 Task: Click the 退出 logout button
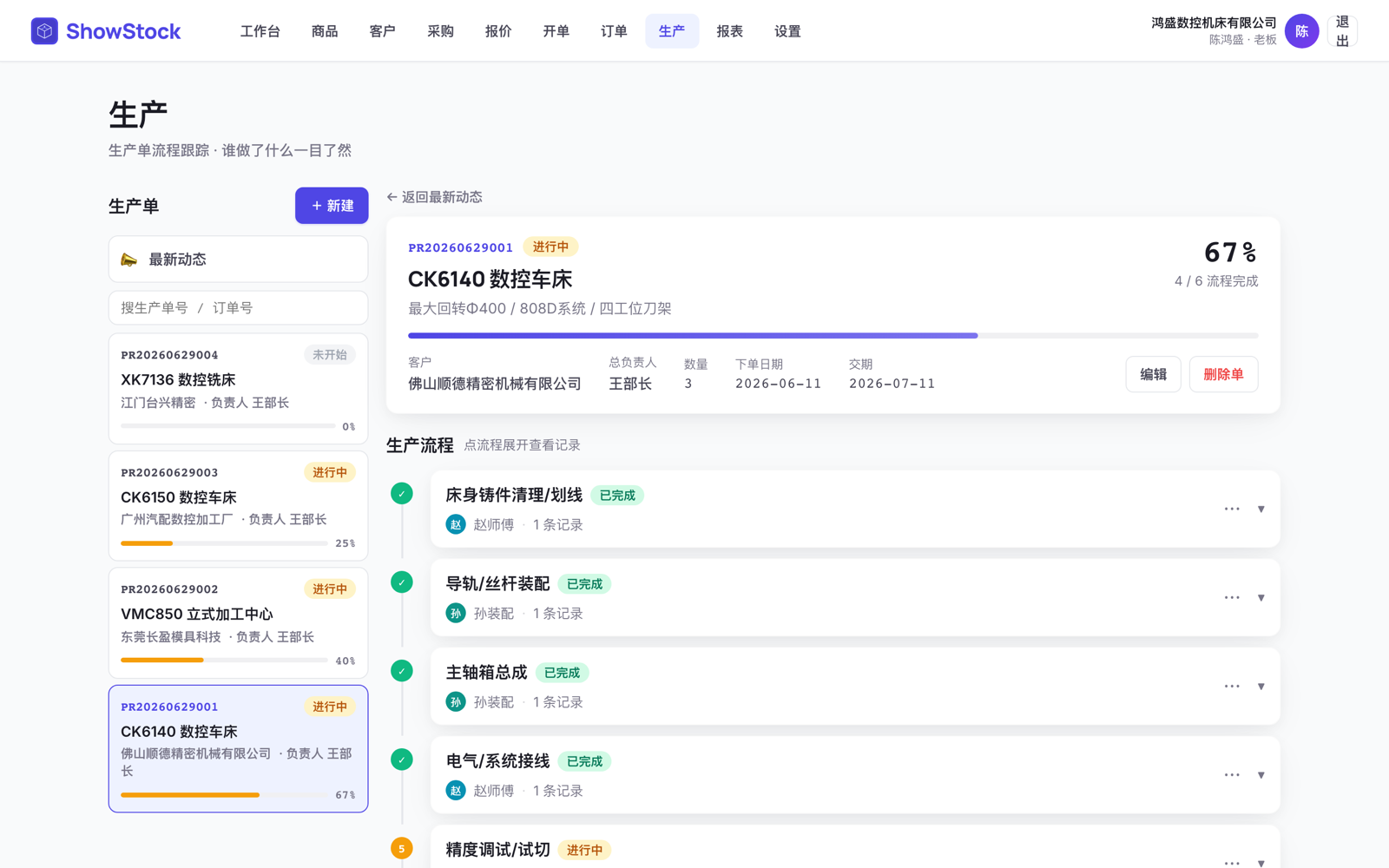(1342, 31)
